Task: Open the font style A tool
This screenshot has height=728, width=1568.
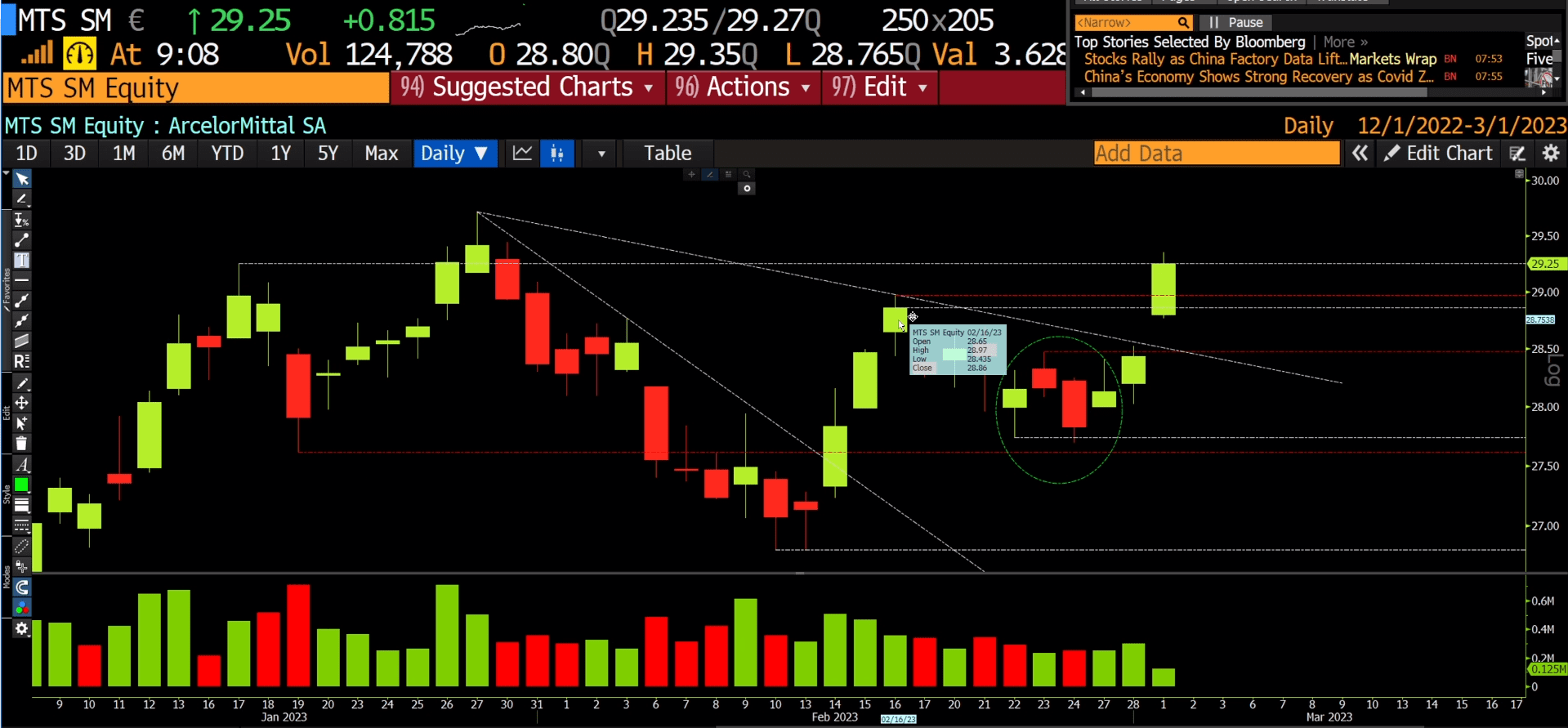Action: (x=22, y=465)
